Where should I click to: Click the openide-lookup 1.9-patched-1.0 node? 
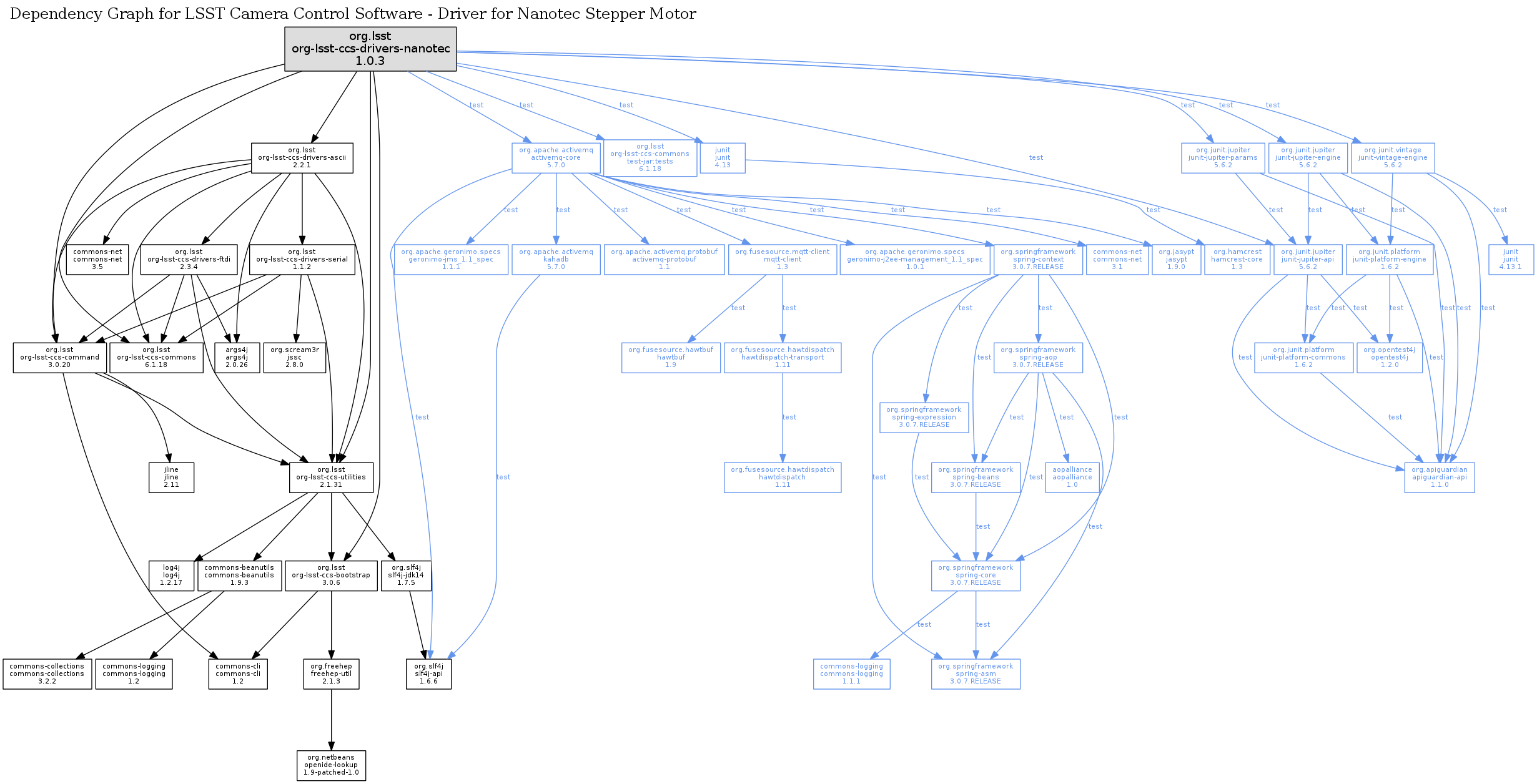tap(331, 765)
